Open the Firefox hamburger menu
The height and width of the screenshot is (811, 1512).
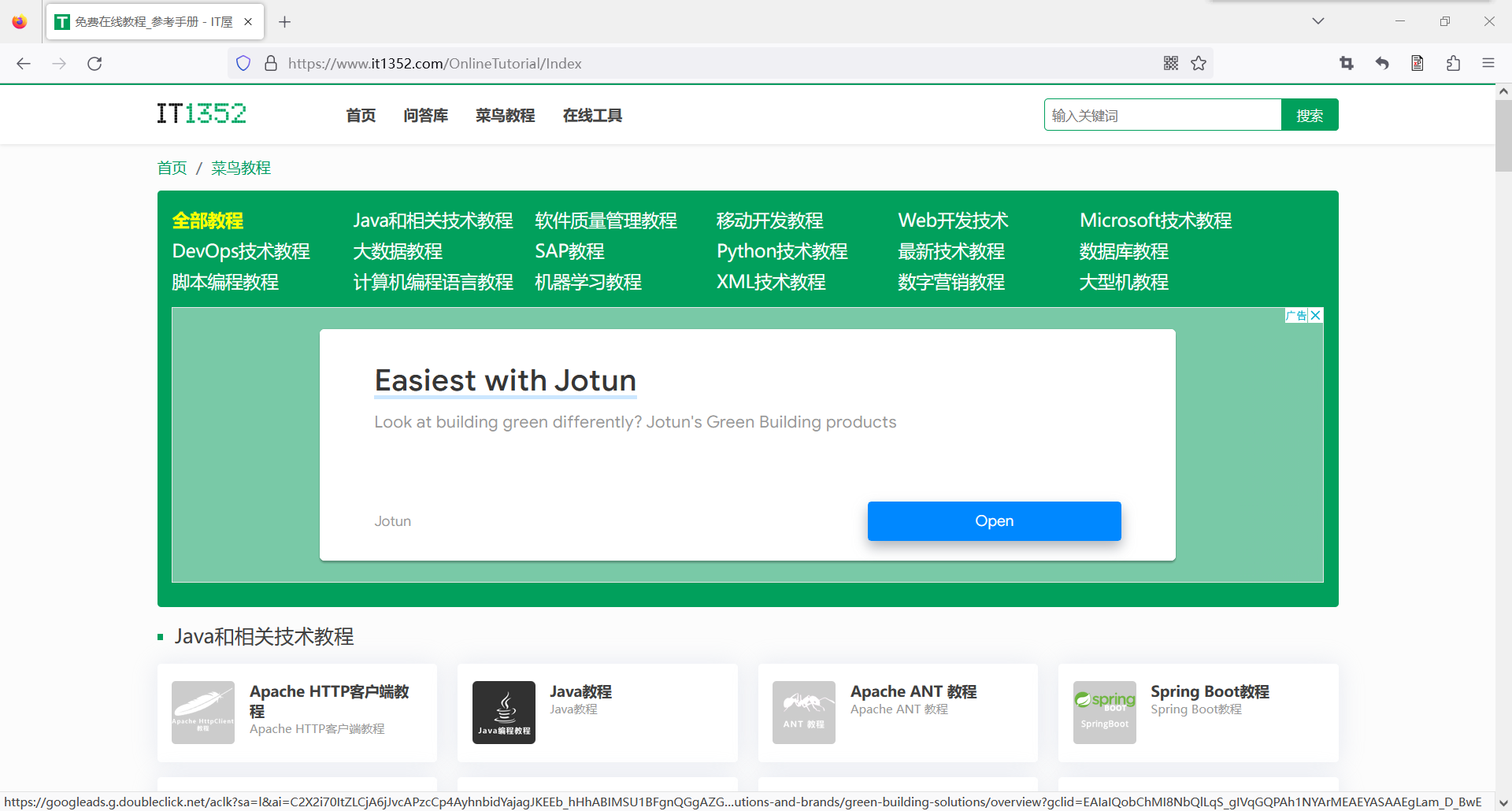[1488, 64]
